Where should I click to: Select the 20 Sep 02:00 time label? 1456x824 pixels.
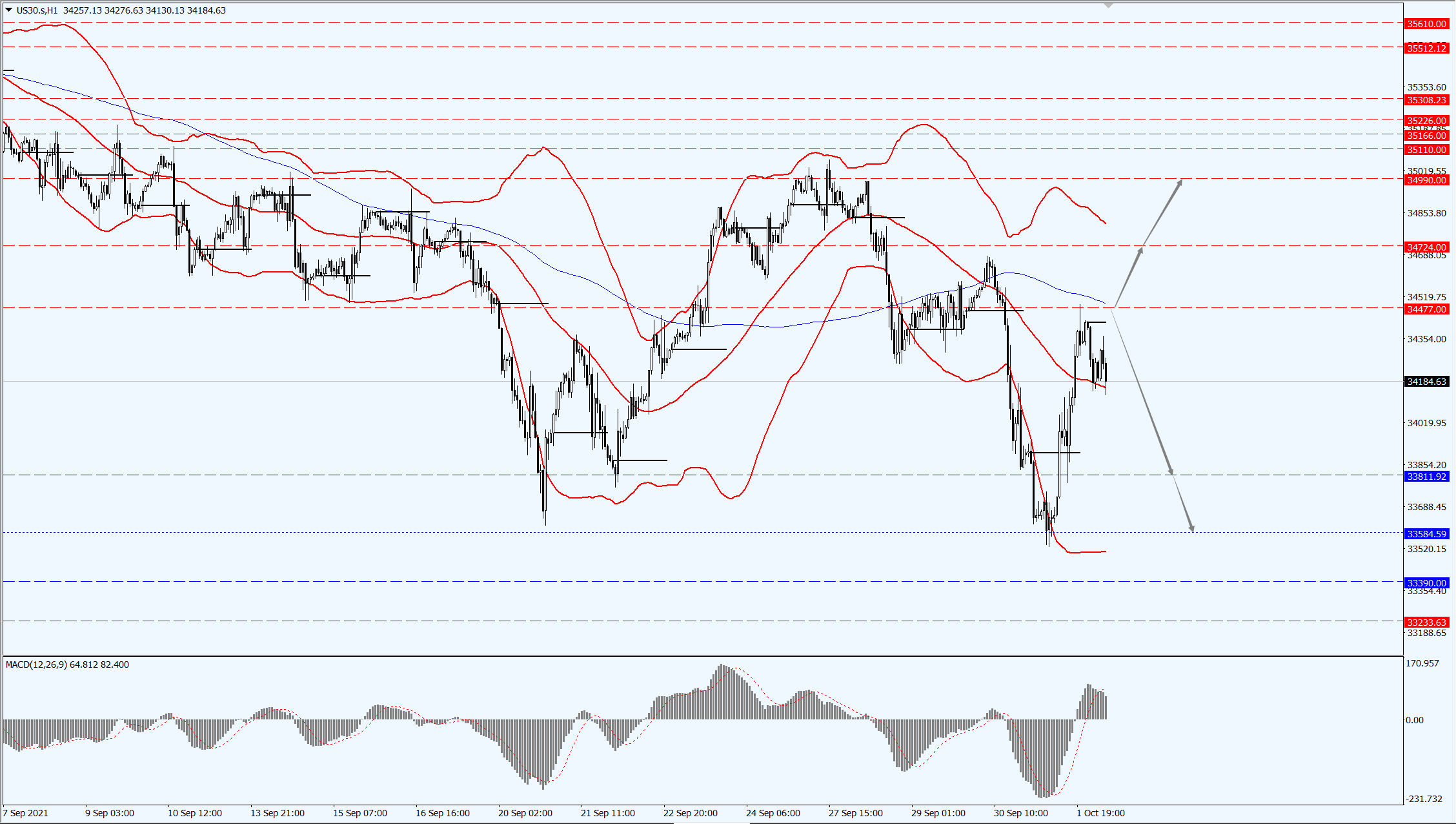pos(525,813)
